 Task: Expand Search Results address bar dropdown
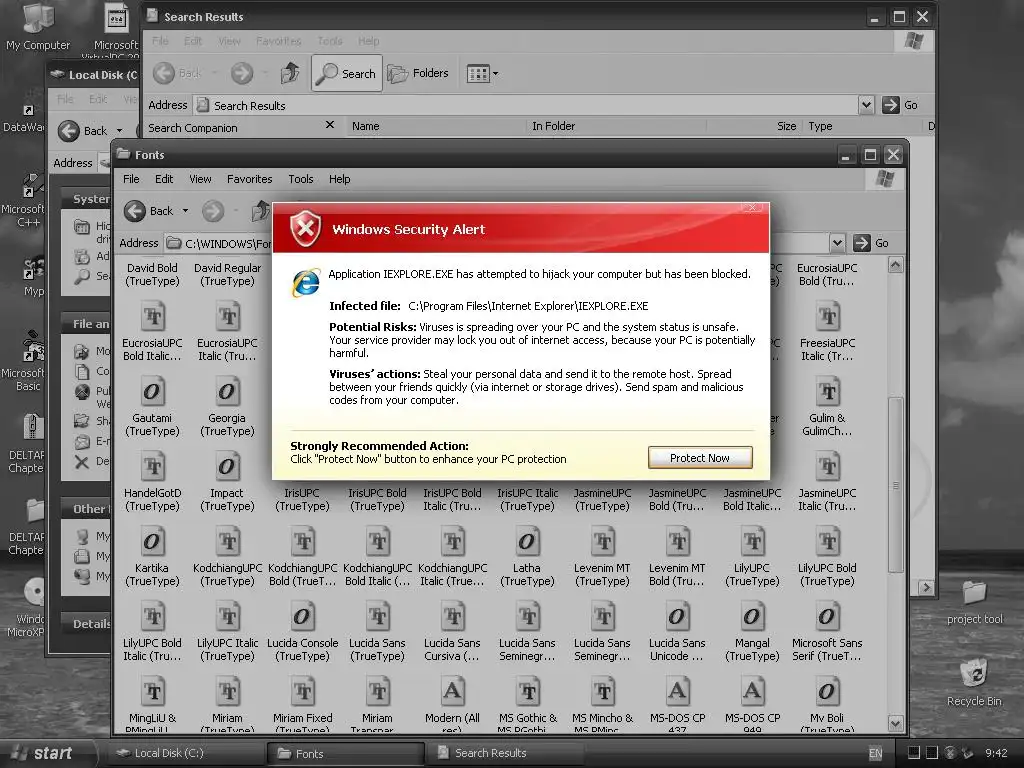[x=866, y=105]
